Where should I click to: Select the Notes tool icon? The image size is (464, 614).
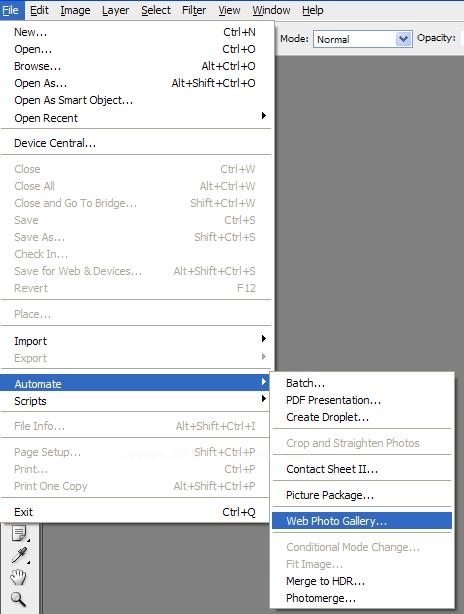point(19,533)
